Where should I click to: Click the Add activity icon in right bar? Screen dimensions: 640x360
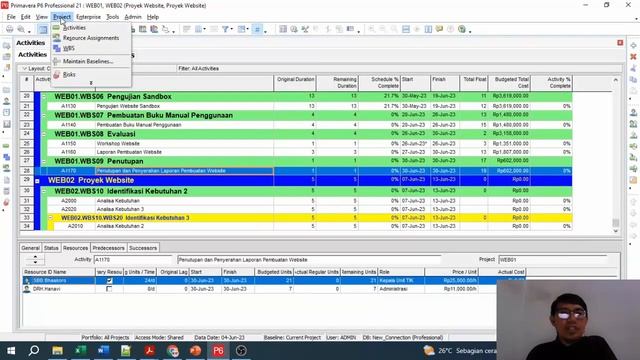[633, 45]
